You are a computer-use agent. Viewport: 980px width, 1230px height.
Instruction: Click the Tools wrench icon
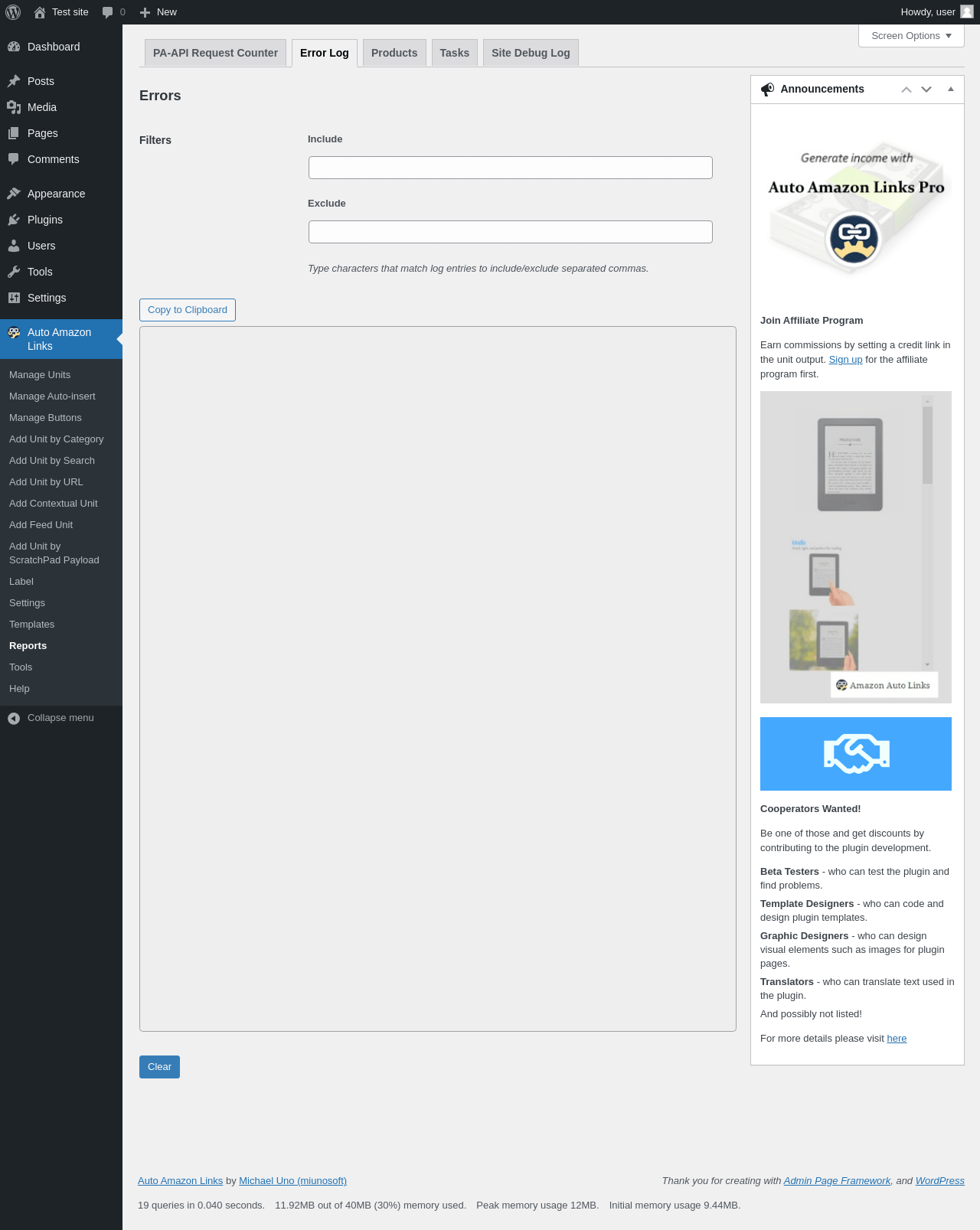[x=14, y=272]
